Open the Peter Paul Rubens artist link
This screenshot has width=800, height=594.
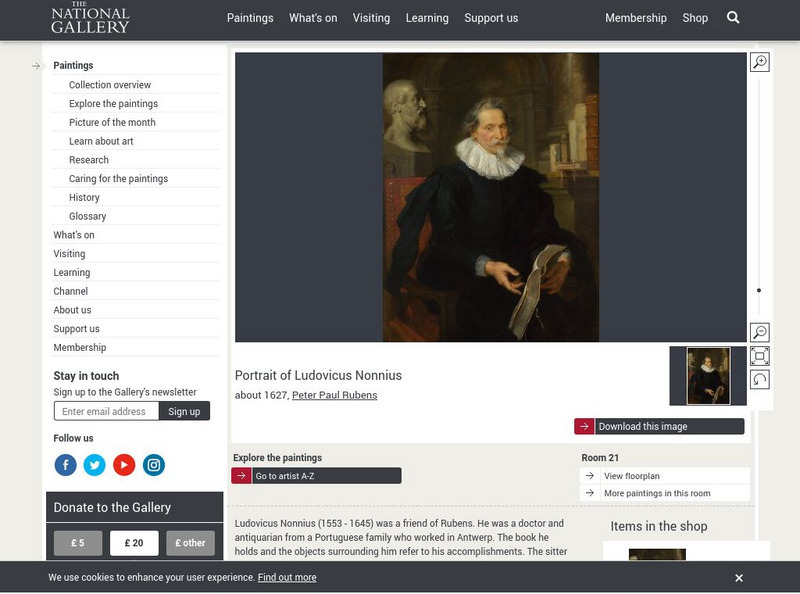335,395
